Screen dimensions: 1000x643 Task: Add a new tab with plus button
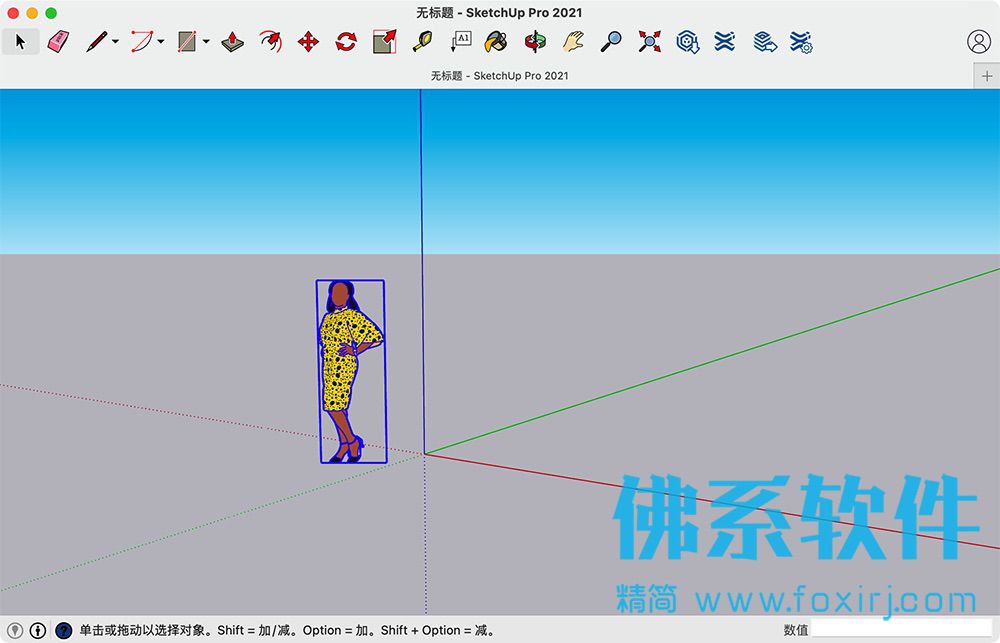987,76
